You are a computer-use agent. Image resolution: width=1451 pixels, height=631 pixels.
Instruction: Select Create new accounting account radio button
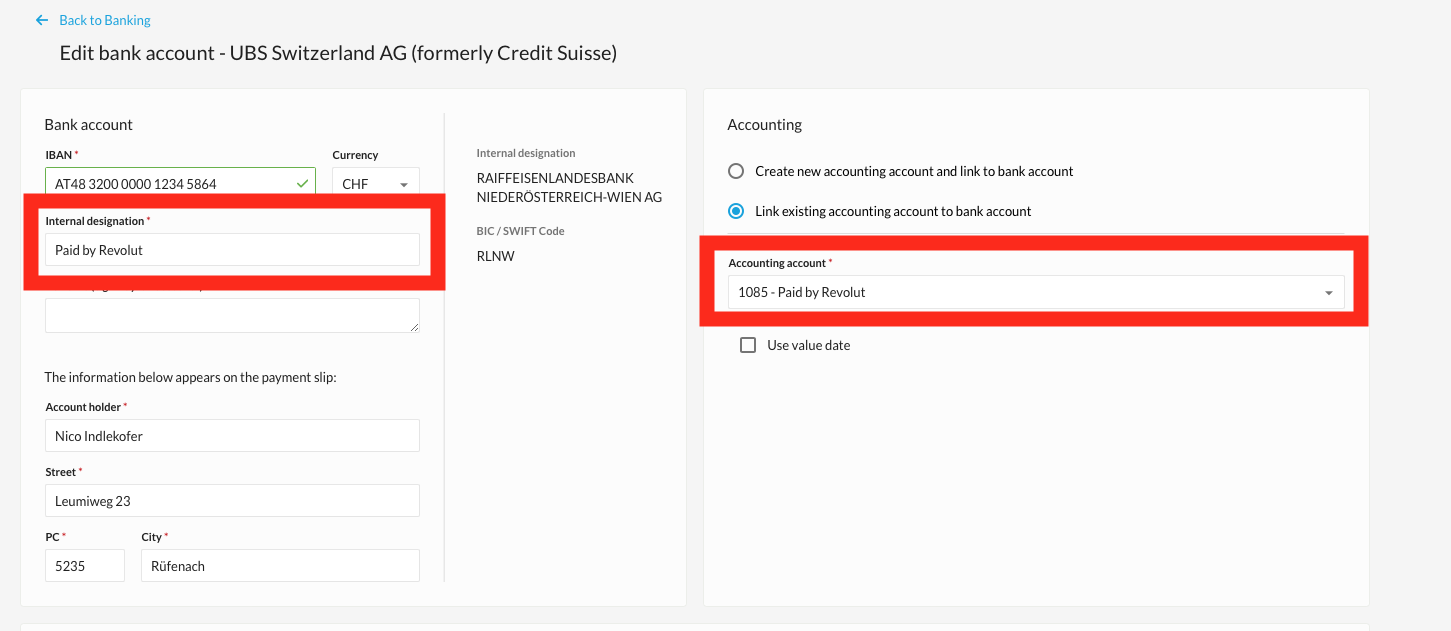(x=736, y=171)
